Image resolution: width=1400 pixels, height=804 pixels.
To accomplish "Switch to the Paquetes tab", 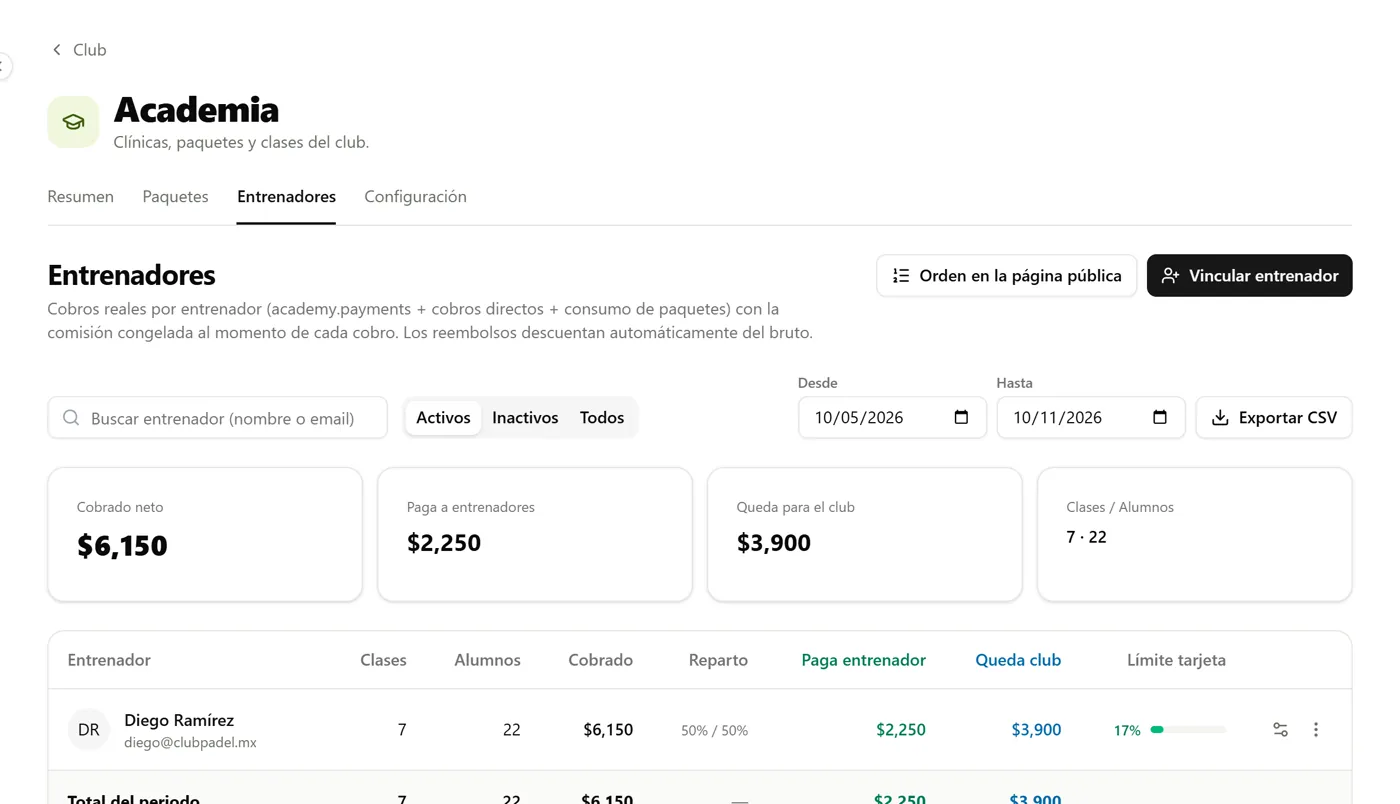I will [175, 197].
